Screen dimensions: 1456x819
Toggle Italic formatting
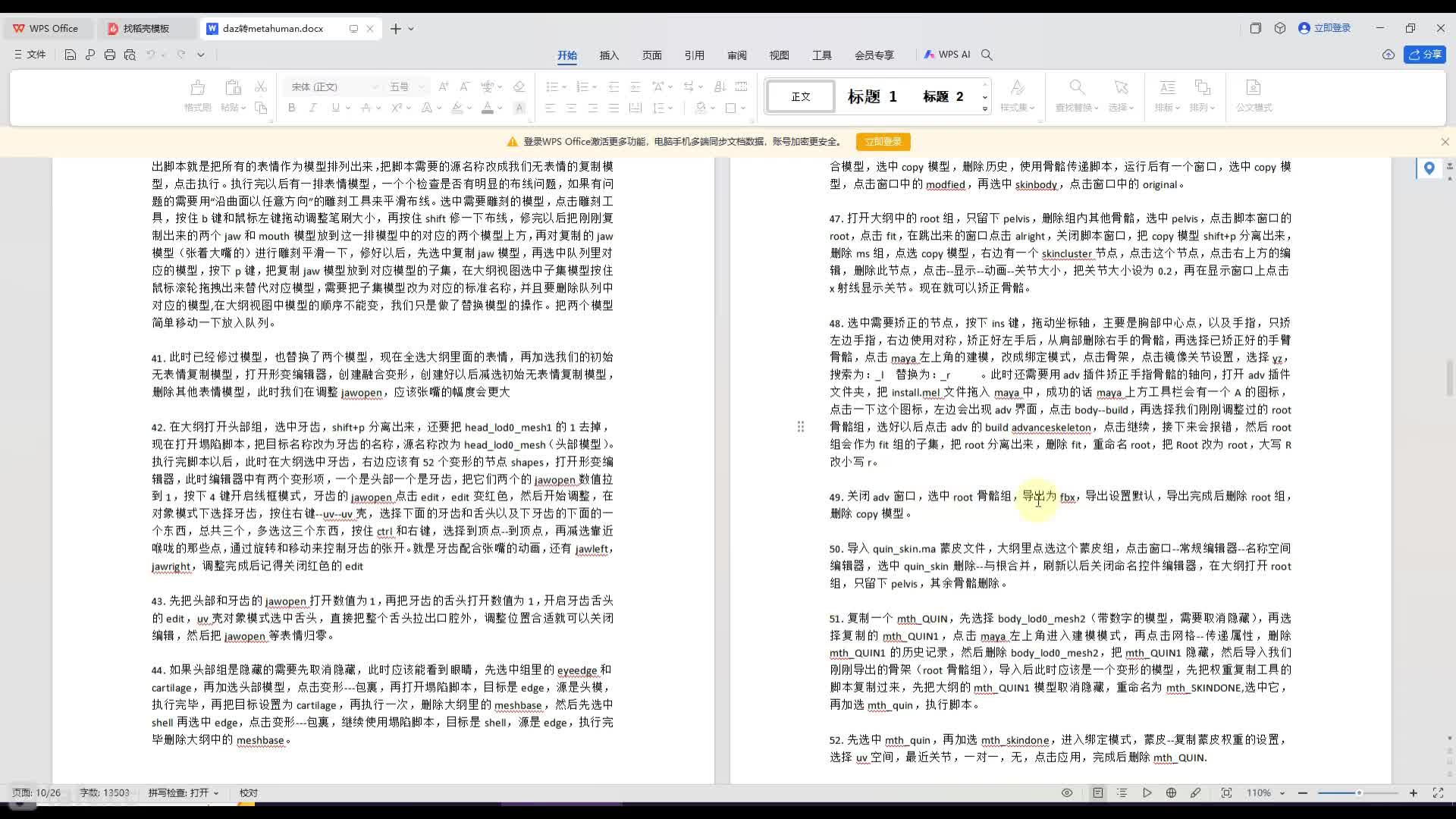(x=312, y=108)
